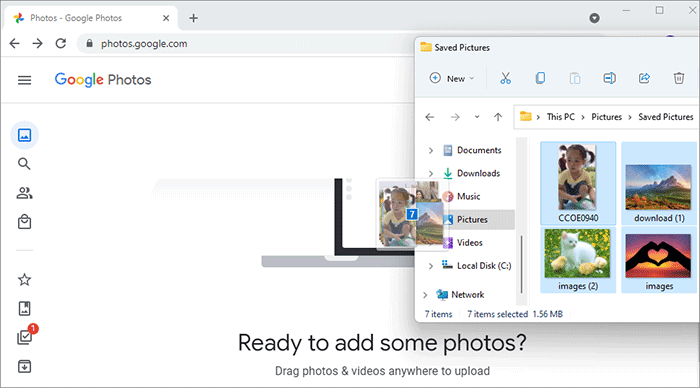Screen dimensions: 700x388
Task: Open Favorites star icon in sidebar
Action: [x=25, y=280]
